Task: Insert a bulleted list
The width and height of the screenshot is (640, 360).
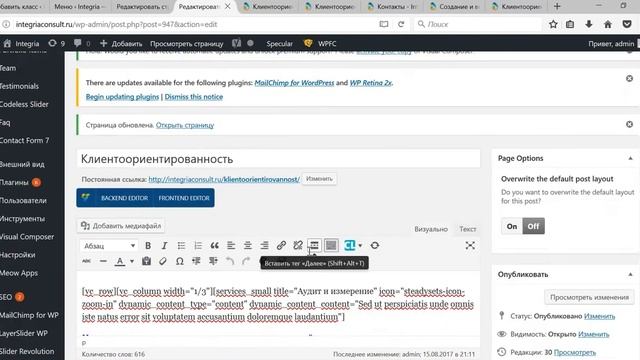Action: pos(181,246)
